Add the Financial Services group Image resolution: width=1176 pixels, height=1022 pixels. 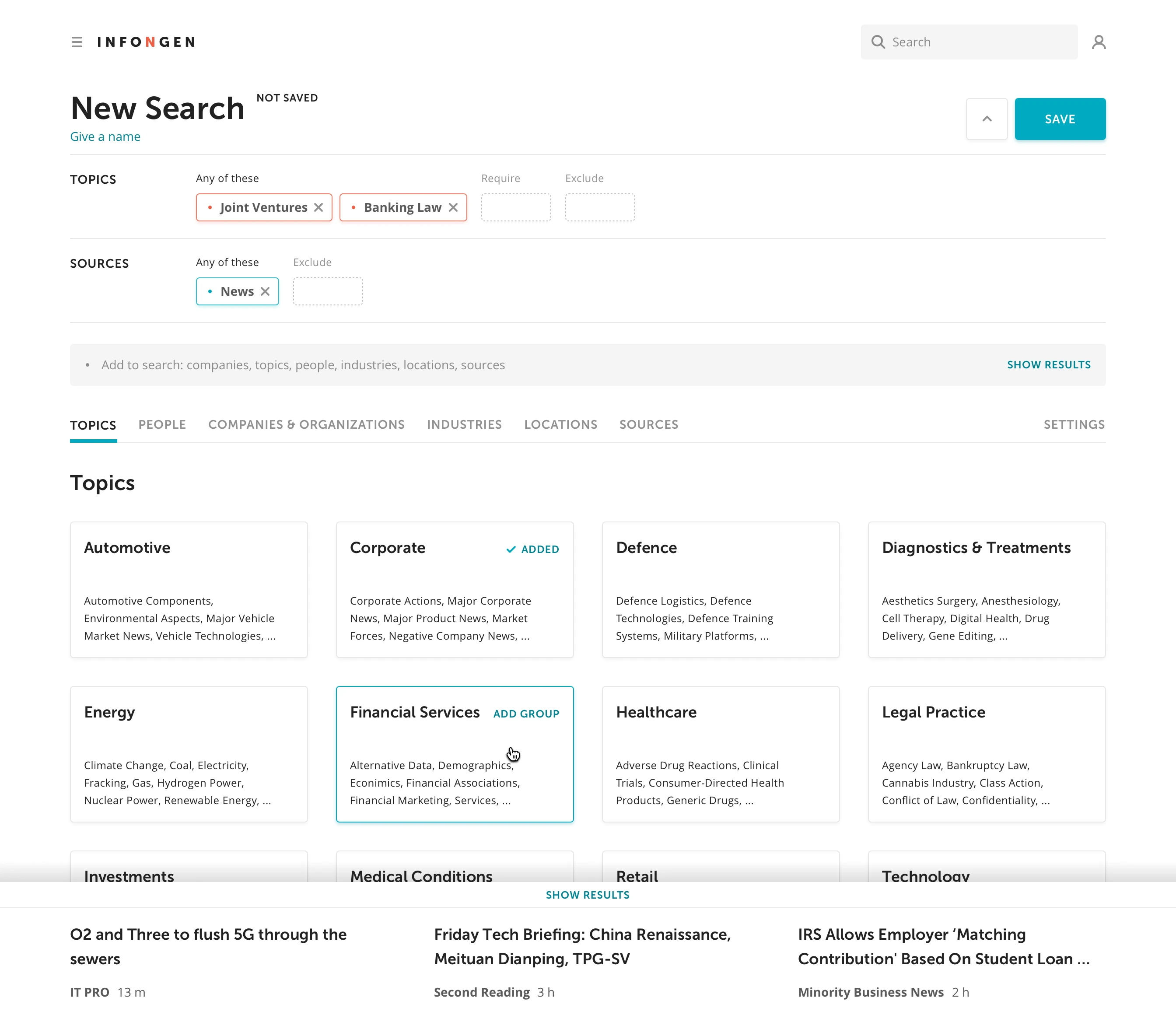pos(526,713)
